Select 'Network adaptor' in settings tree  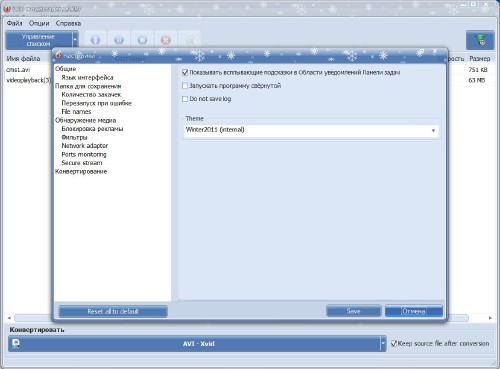click(x=85, y=146)
